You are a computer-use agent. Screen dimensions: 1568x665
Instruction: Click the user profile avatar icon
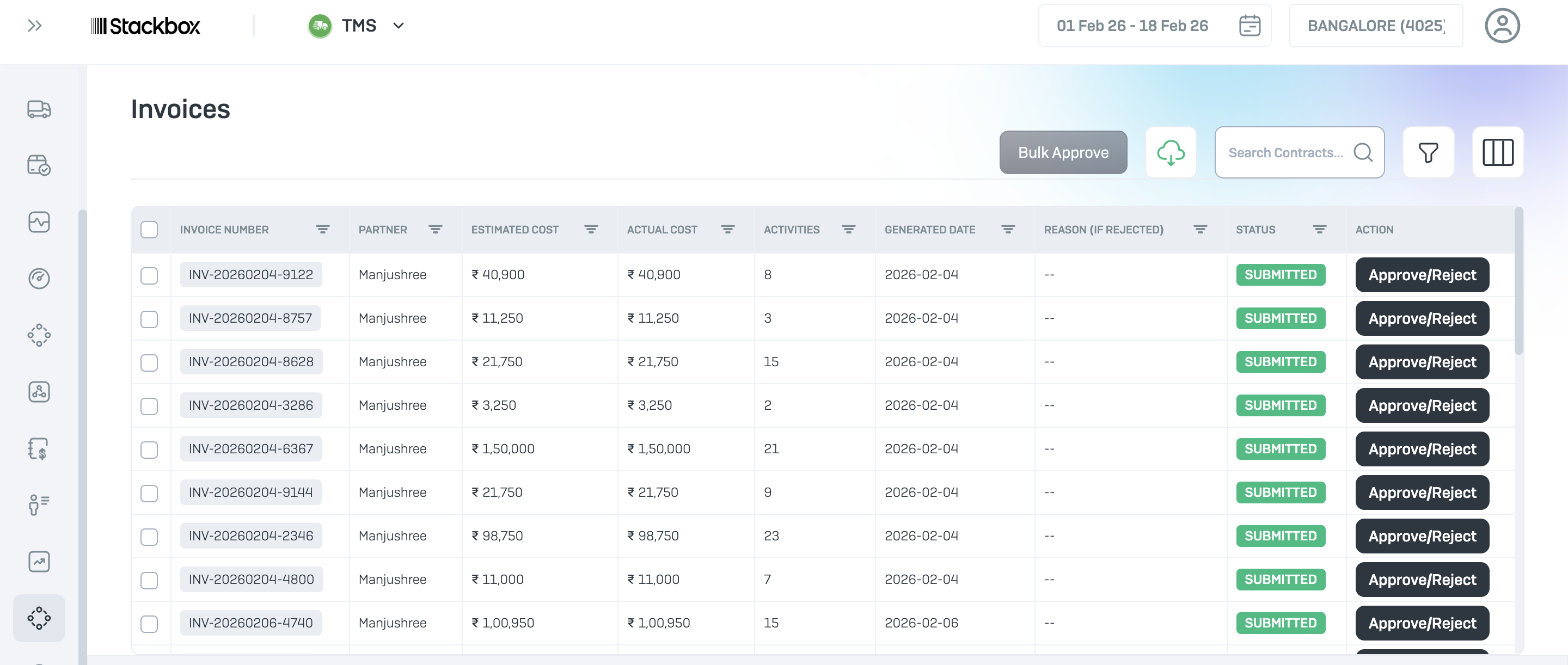[x=1502, y=26]
